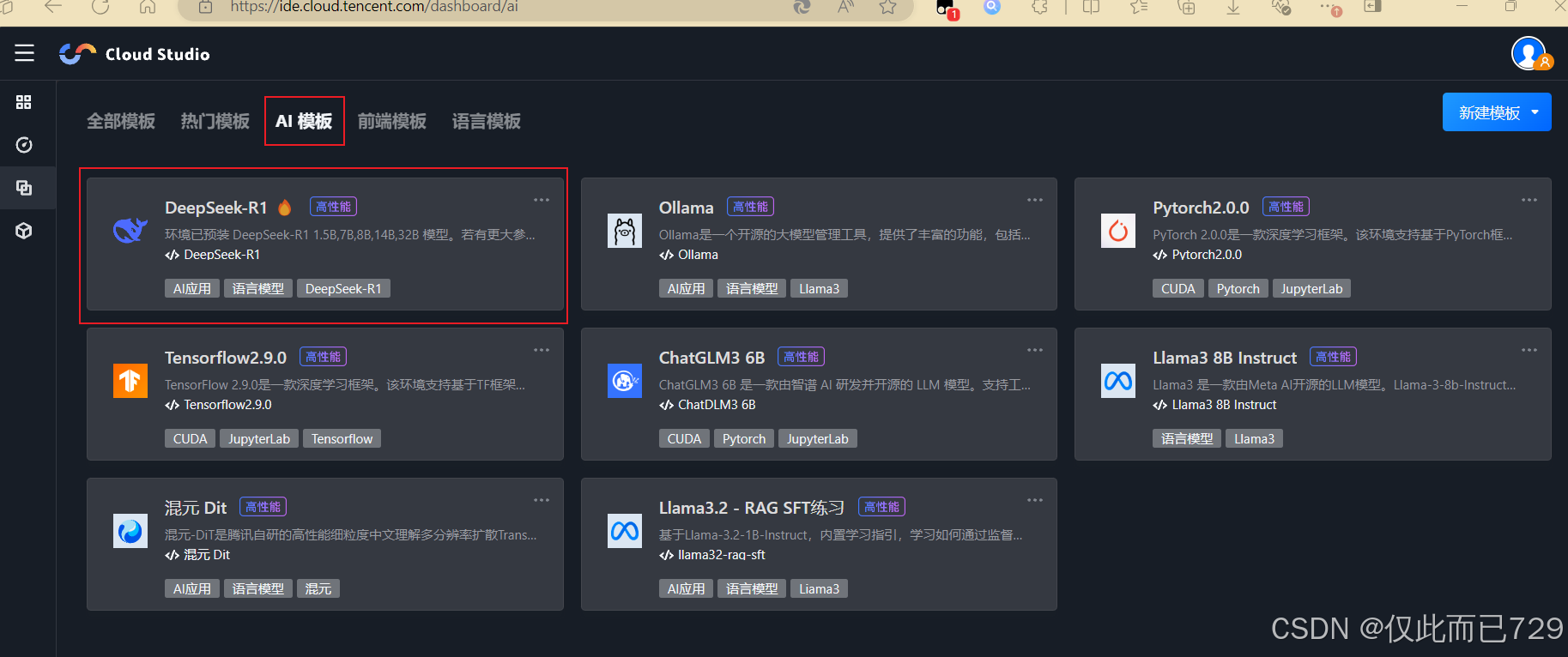This screenshot has width=1568, height=657.
Task: Click the Ollama llama icon
Action: pos(625,231)
